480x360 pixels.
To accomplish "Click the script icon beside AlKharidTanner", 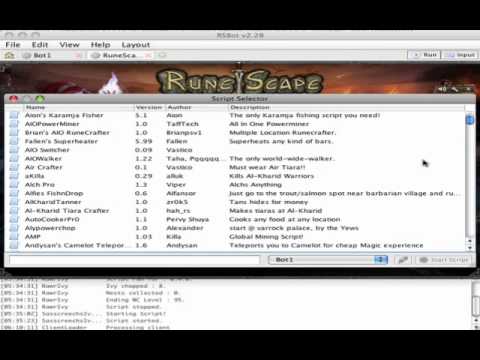I will pos(14,202).
